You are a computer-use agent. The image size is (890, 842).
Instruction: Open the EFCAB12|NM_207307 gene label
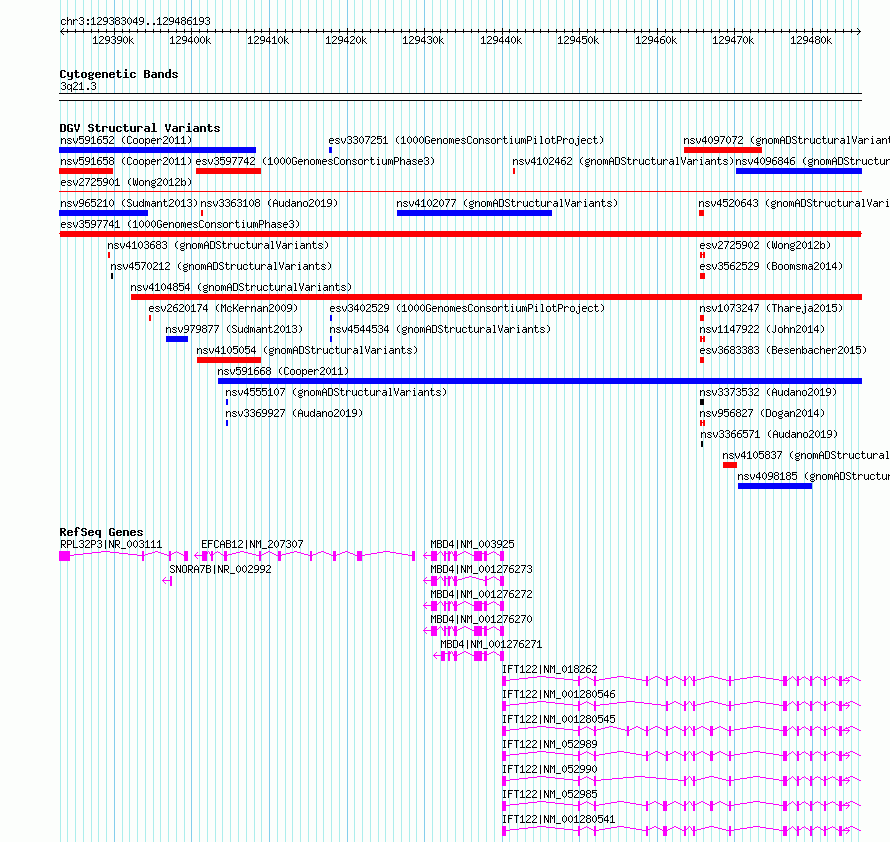pos(252,544)
